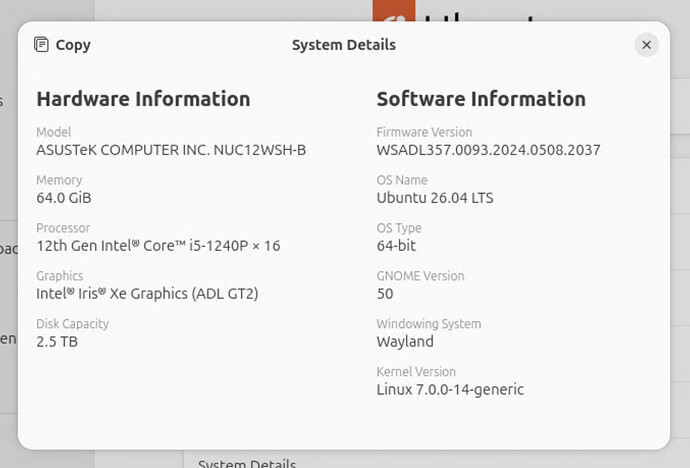Select the System Details dialog title
Viewport: 690px width, 468px height.
pos(344,45)
